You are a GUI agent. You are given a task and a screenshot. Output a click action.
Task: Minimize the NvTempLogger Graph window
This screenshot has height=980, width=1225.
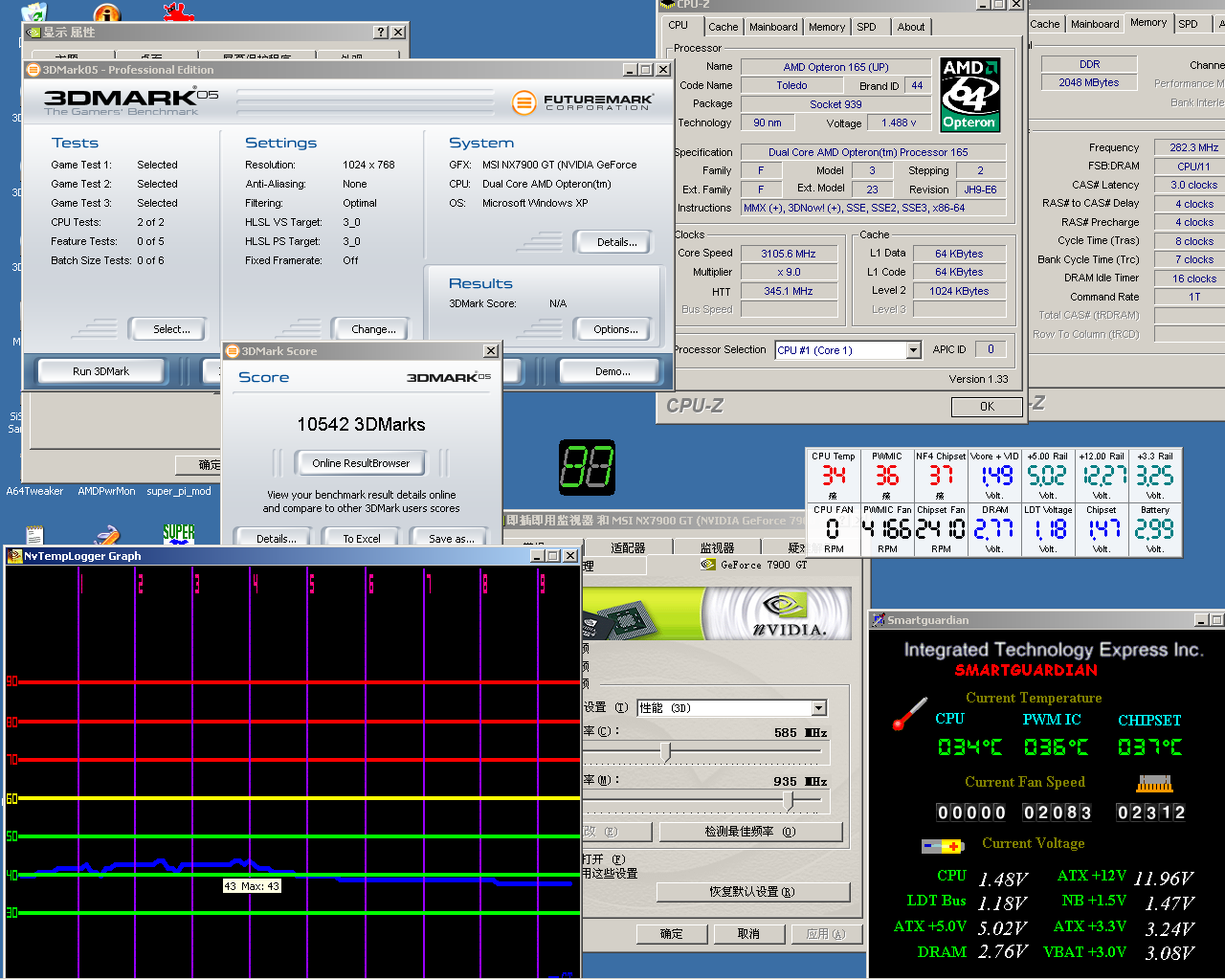[x=536, y=556]
